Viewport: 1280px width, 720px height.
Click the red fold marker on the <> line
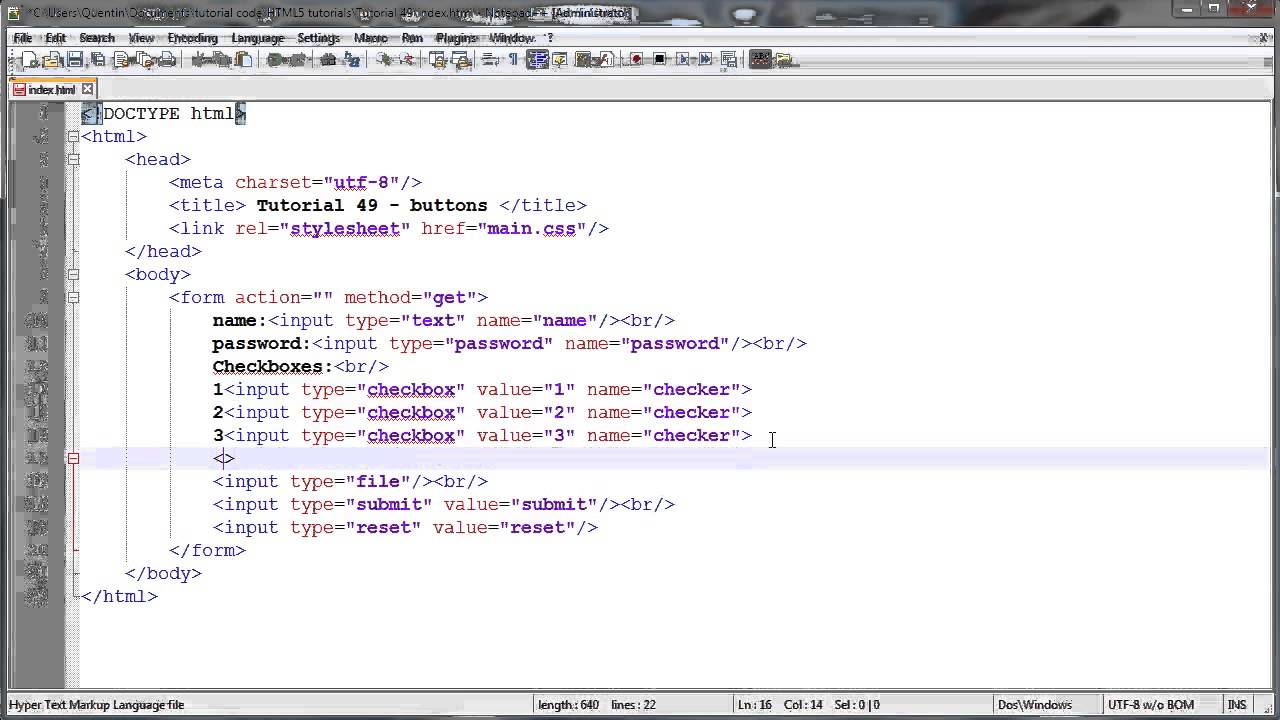[73, 458]
